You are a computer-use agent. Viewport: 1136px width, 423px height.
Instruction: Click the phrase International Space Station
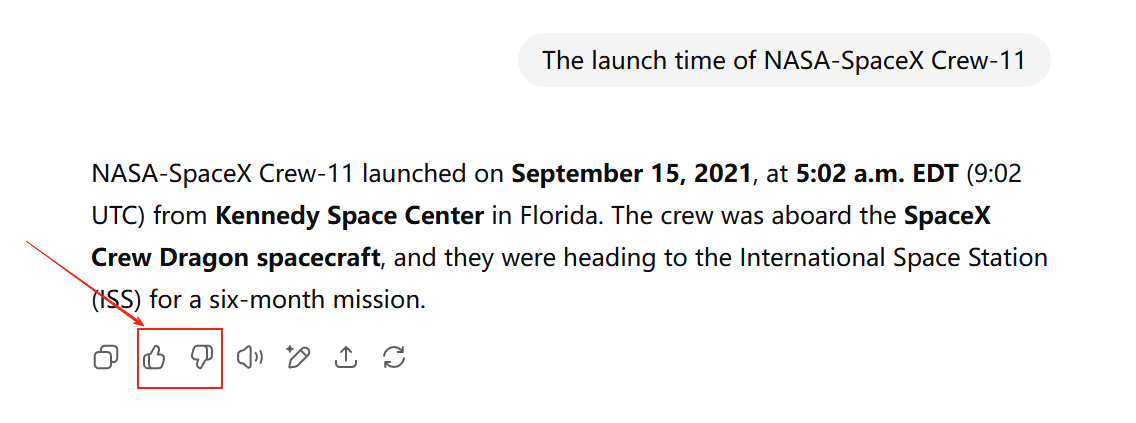coord(893,258)
